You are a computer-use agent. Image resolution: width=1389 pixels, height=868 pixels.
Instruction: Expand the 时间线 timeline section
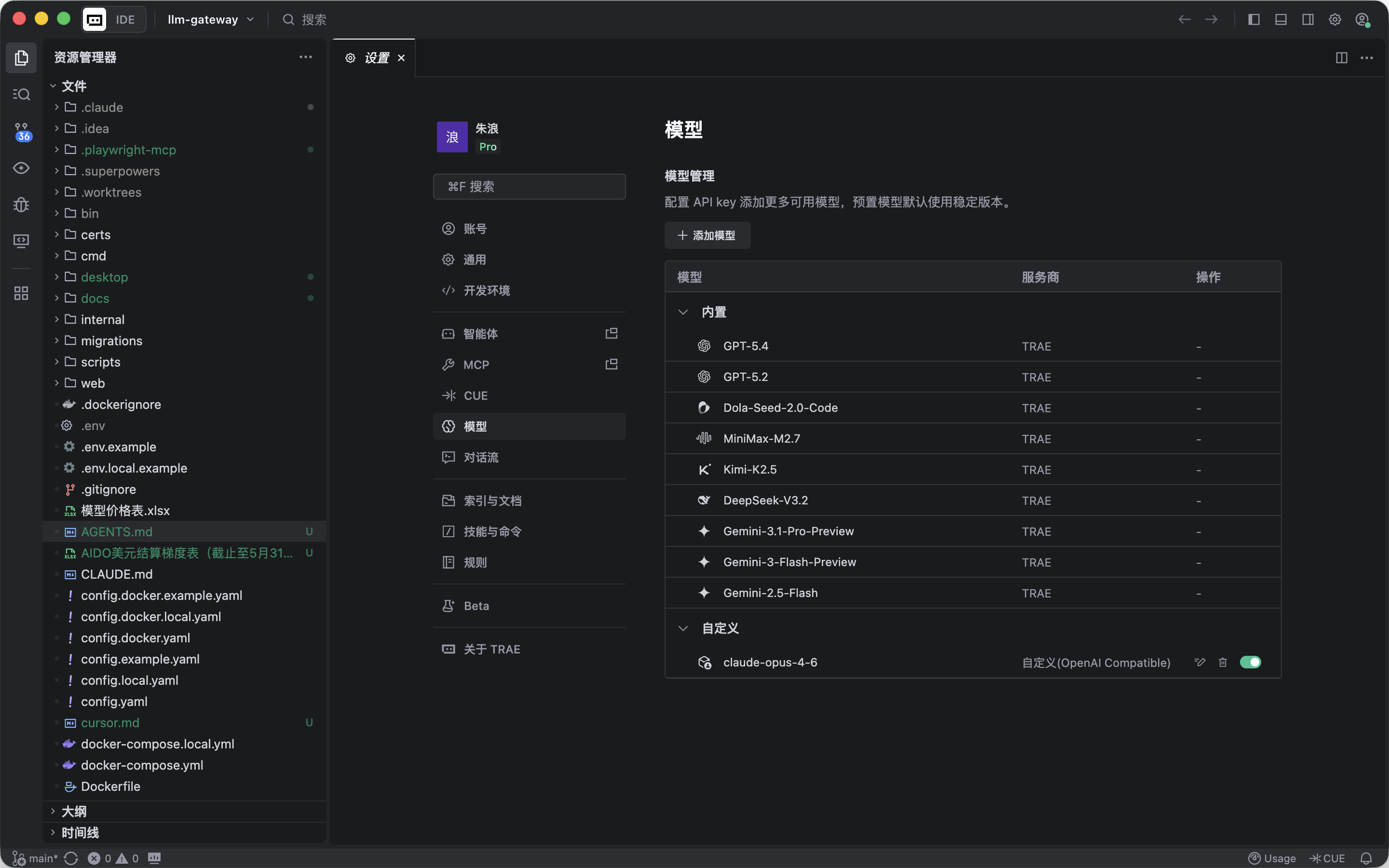[x=184, y=832]
